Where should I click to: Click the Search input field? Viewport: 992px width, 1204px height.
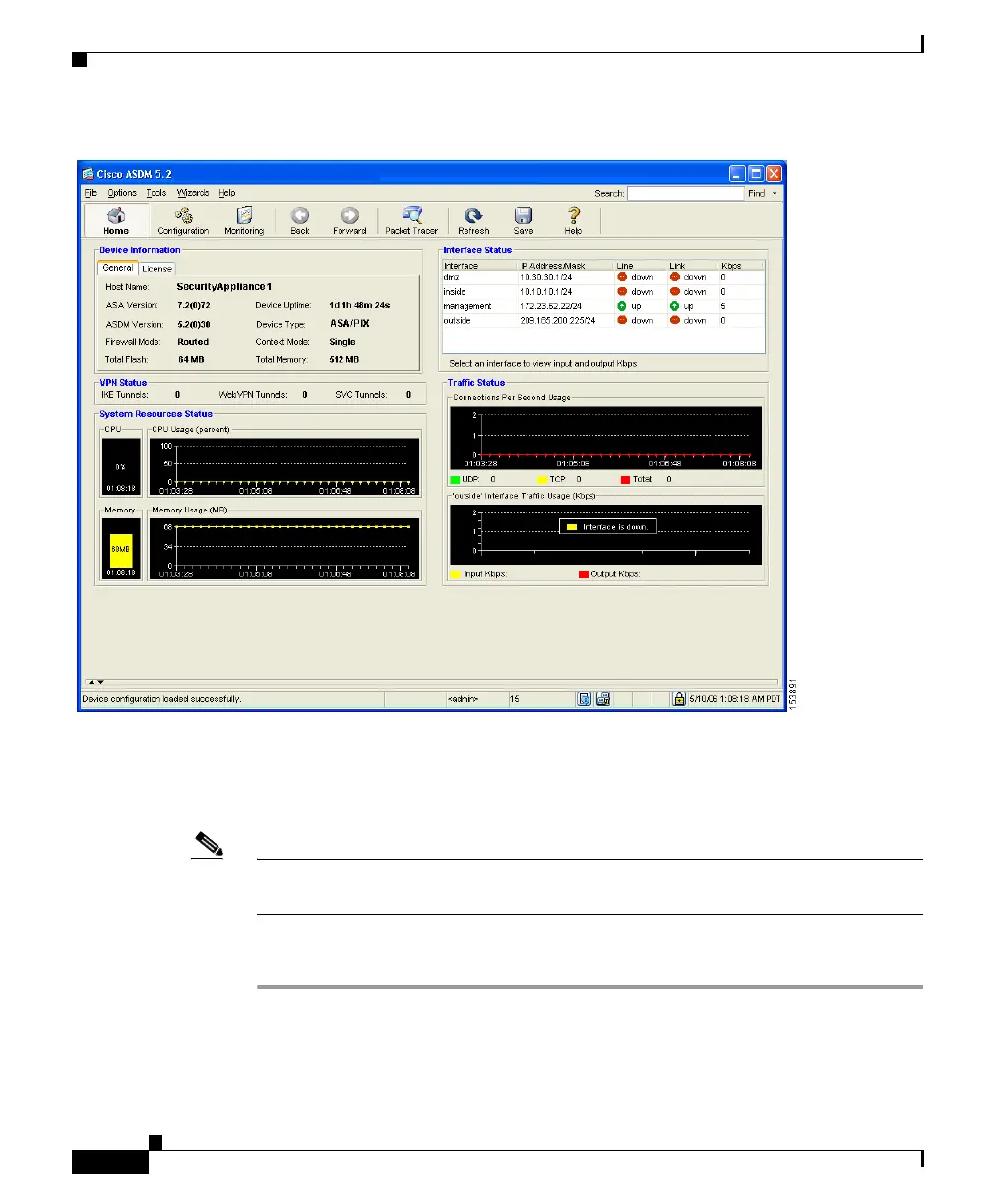pyautogui.click(x=685, y=194)
